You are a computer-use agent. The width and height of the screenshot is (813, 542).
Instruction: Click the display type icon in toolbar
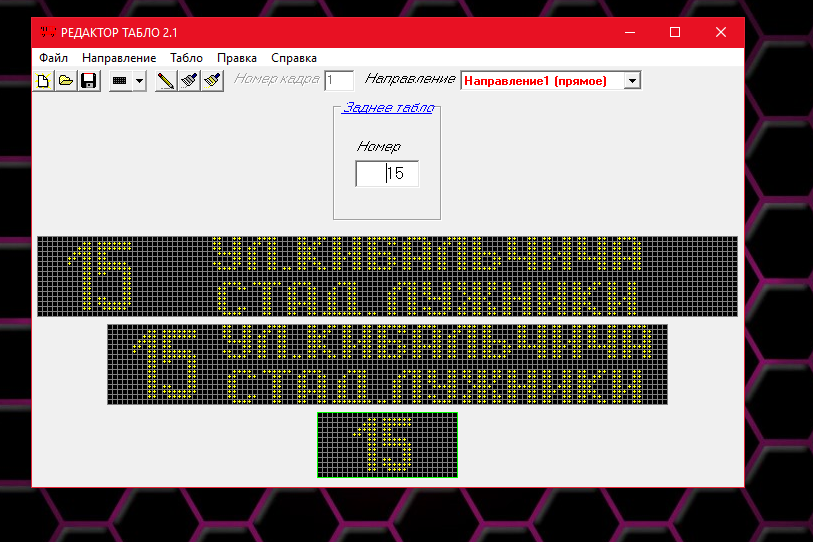[120, 81]
